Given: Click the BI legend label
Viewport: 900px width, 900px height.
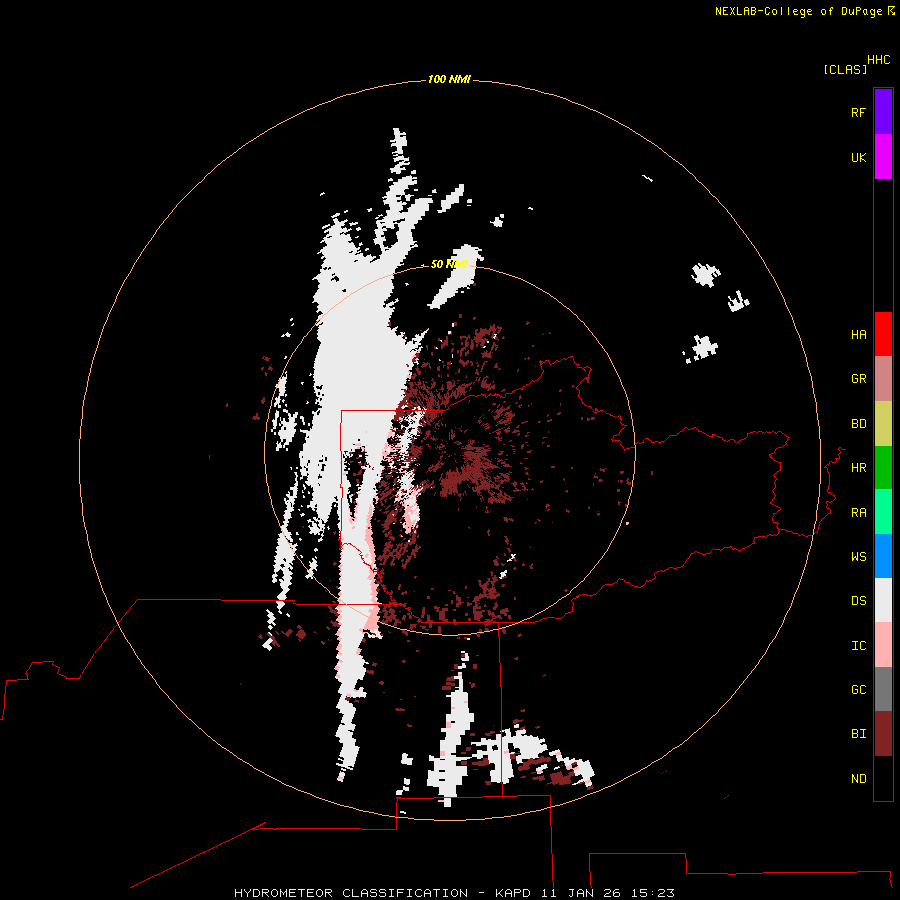Looking at the screenshot, I should (x=858, y=734).
